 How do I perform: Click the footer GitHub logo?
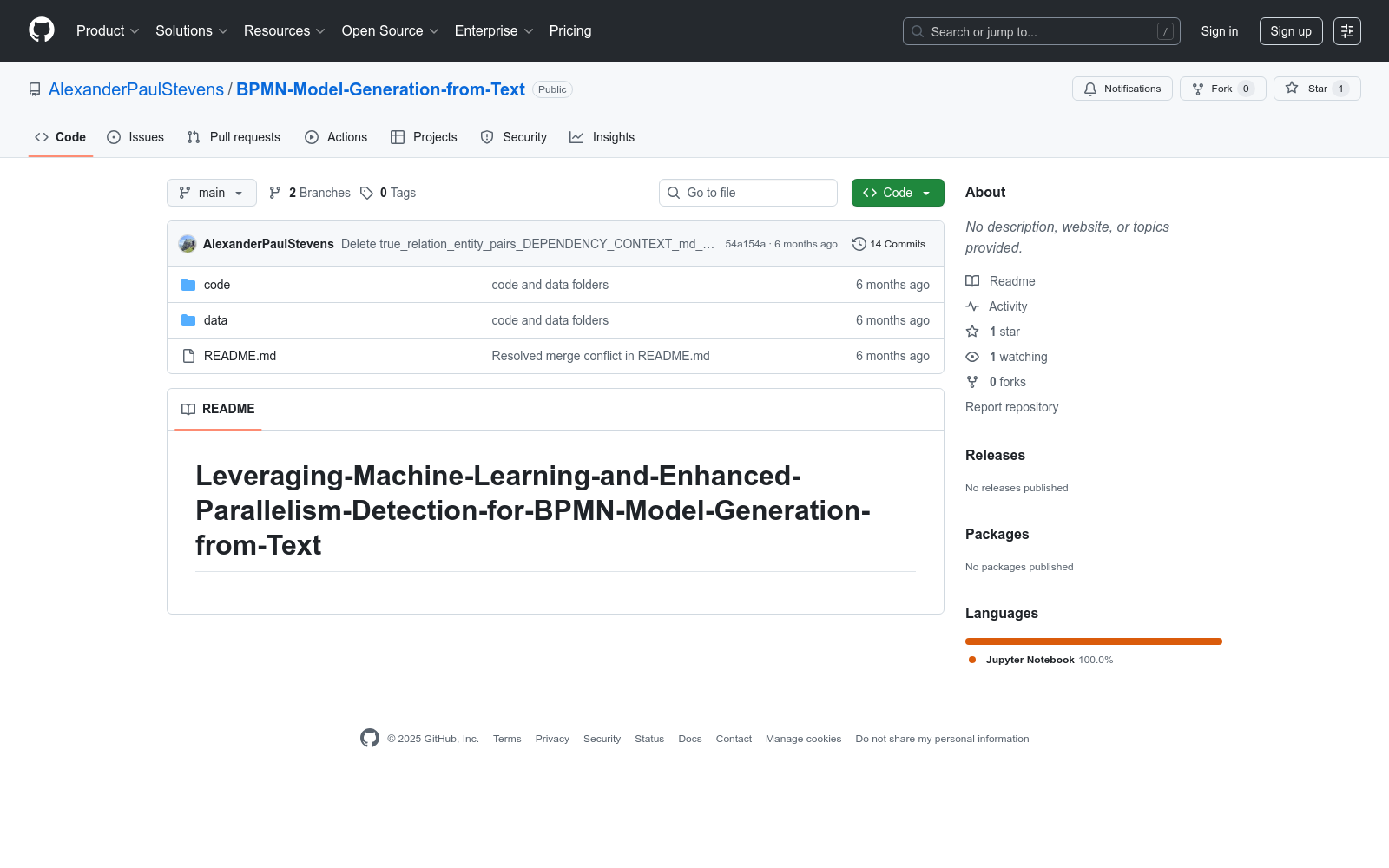coord(370,738)
